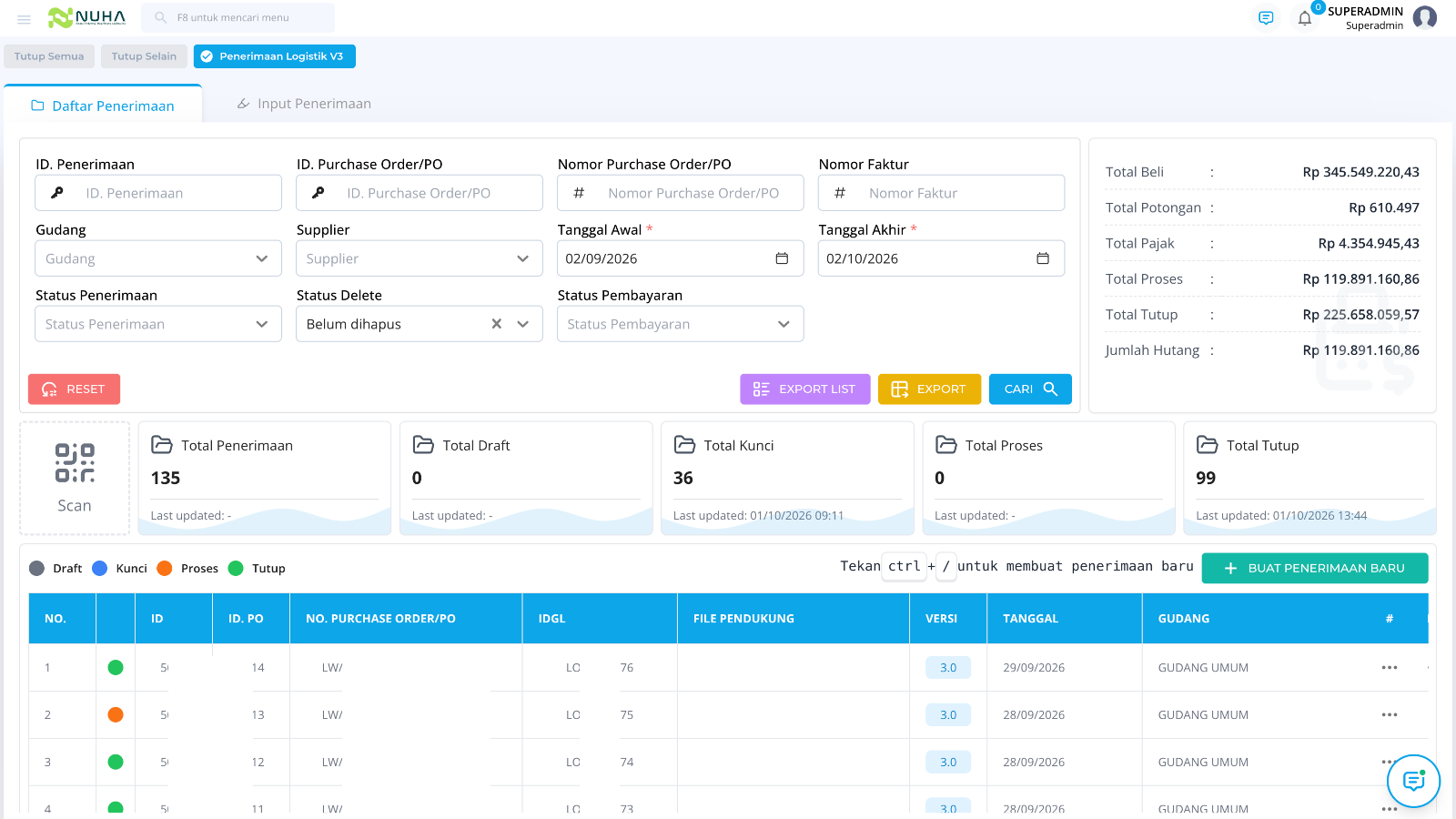Open row 1 actions ellipsis menu
Image resolution: width=1456 pixels, height=819 pixels.
pos(1390,668)
